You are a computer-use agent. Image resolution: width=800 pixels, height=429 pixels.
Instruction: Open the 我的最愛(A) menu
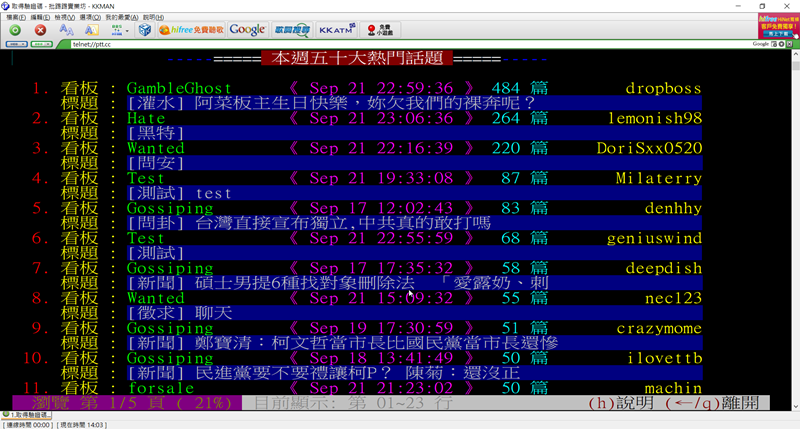pos(121,17)
